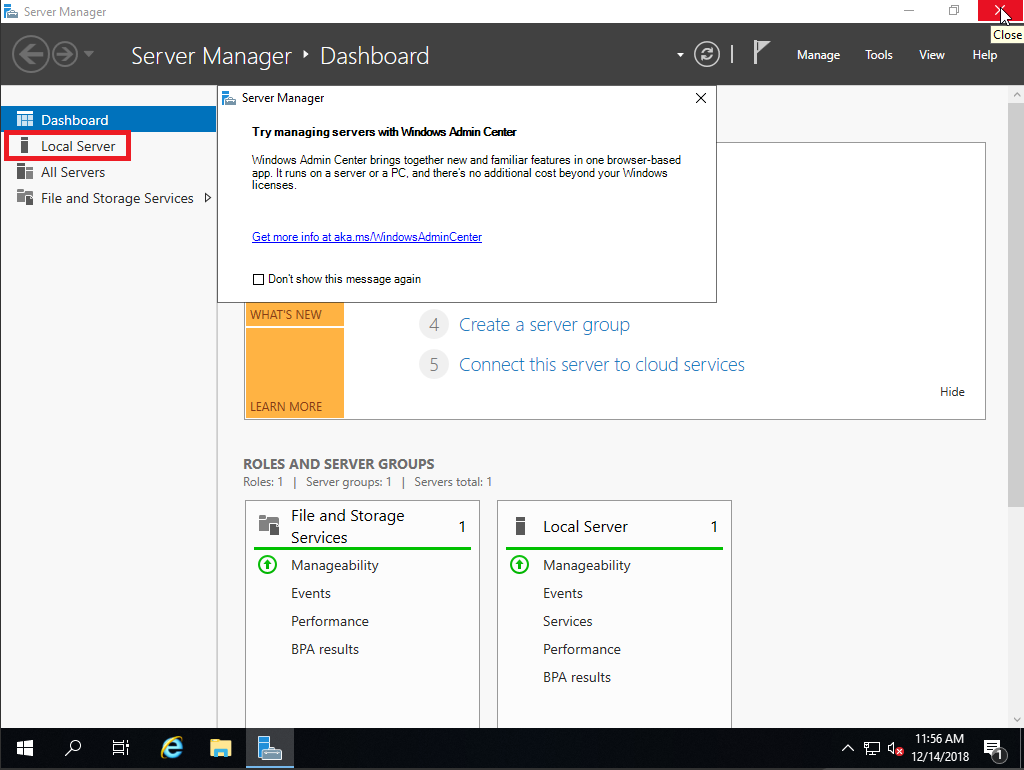Open the Help menu
Screen dimensions: 1024x770
[x=984, y=55]
